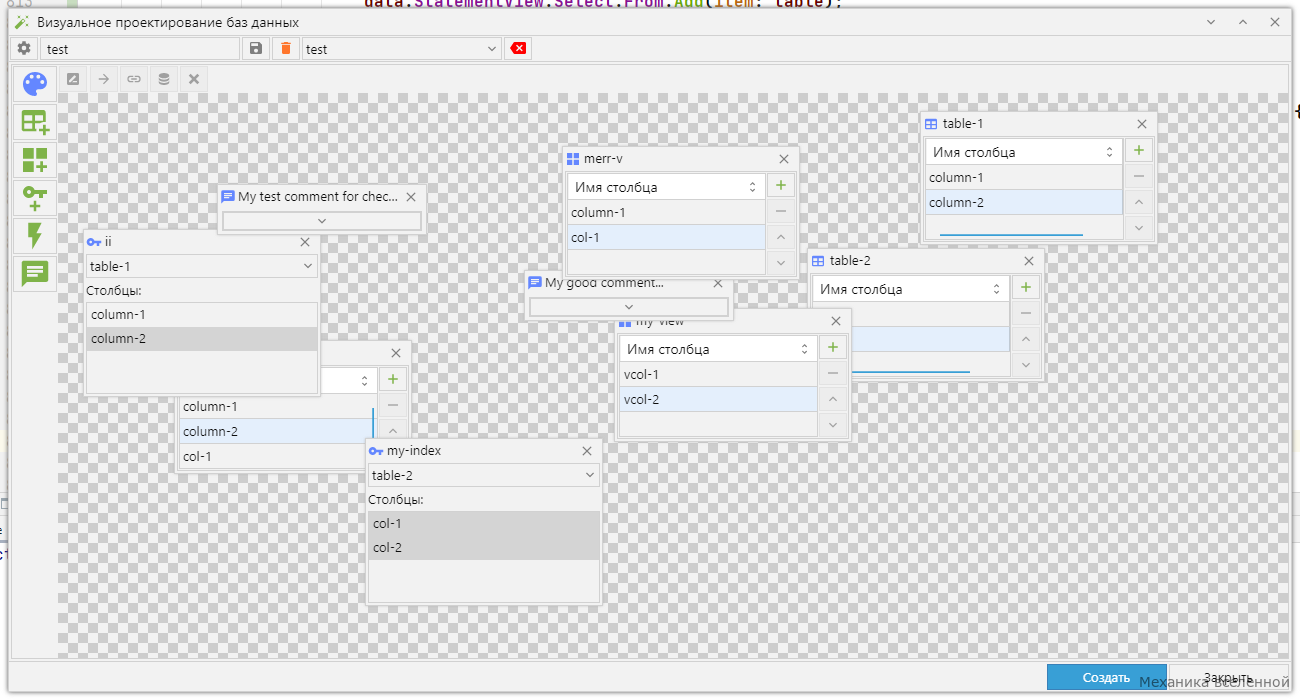Click the X toolbar icon beside database icon
This screenshot has width=1300, height=700.
tap(194, 79)
